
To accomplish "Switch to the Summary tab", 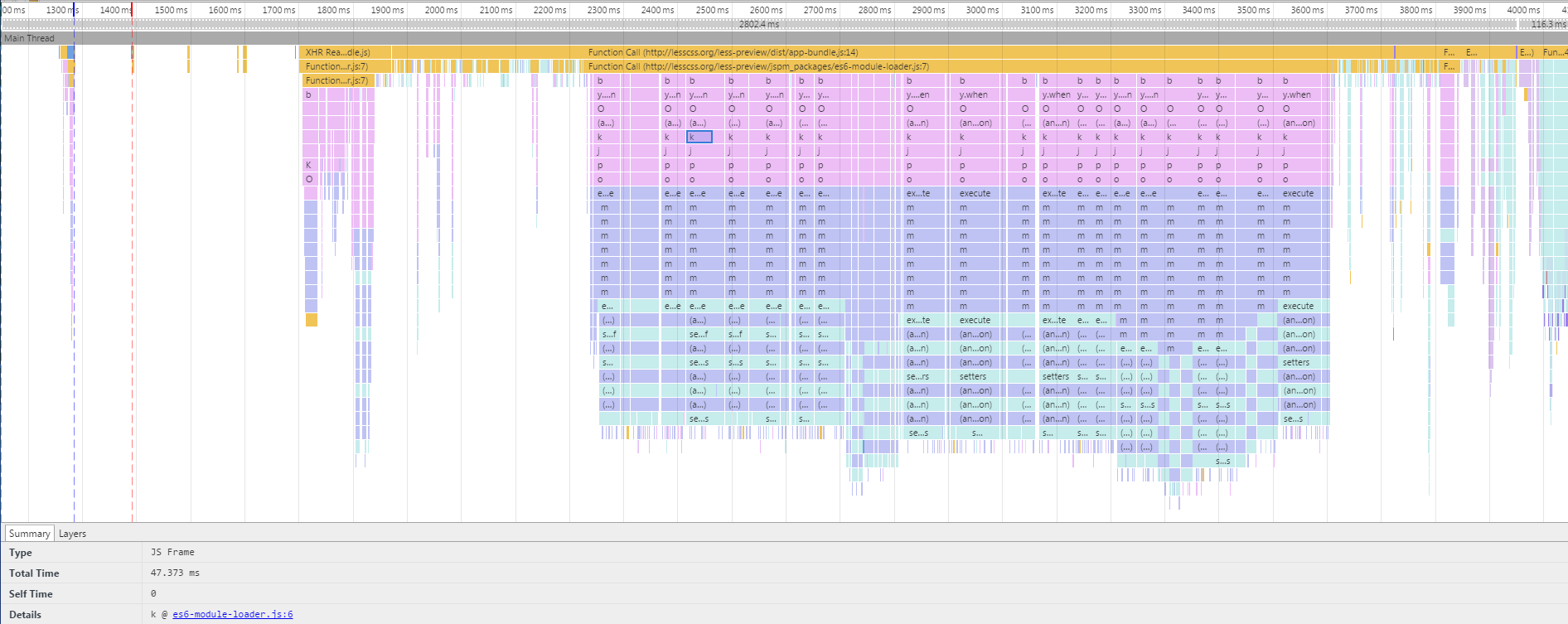I will click(x=29, y=534).
